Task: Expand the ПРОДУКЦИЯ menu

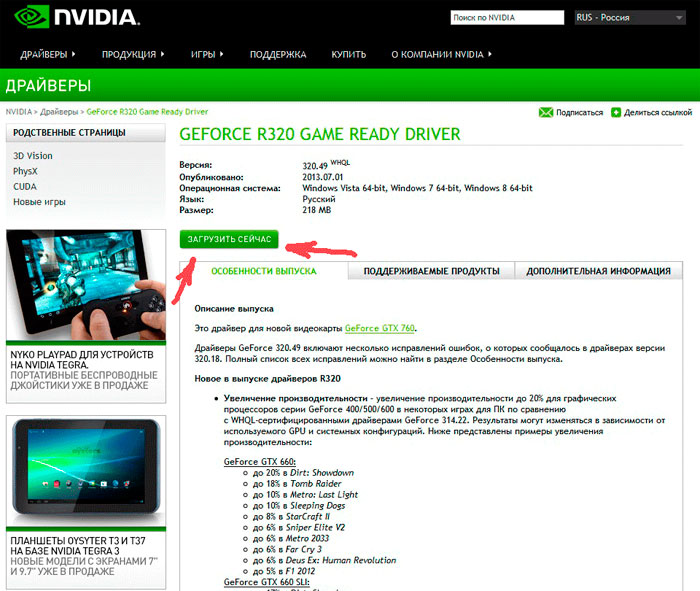Action: pyautogui.click(x=133, y=54)
